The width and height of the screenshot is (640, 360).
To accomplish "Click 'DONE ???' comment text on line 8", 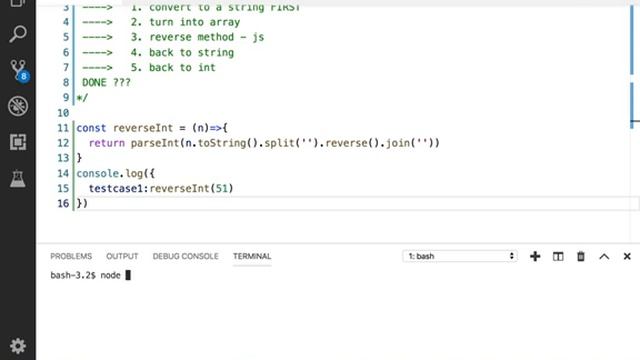I will tap(106, 82).
